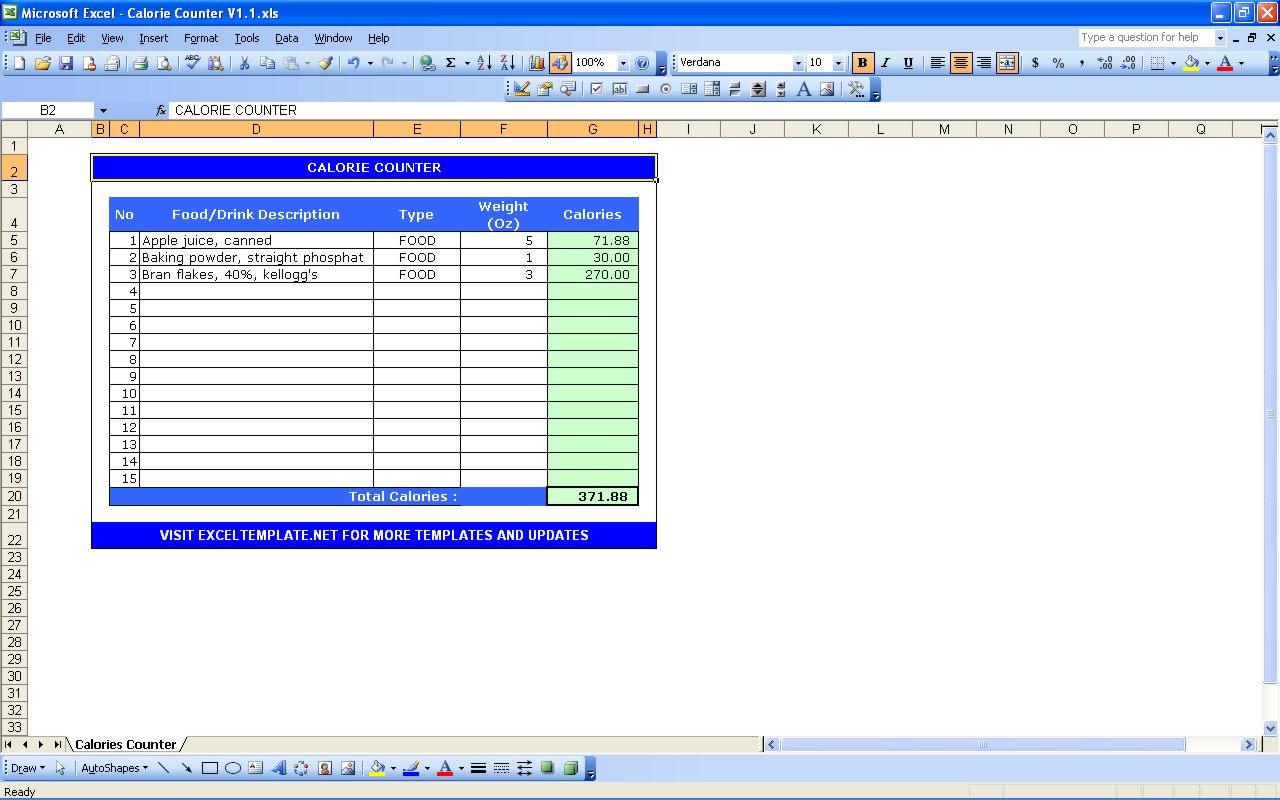Toggle Bold formatting
The height and width of the screenshot is (800, 1280).
[862, 63]
